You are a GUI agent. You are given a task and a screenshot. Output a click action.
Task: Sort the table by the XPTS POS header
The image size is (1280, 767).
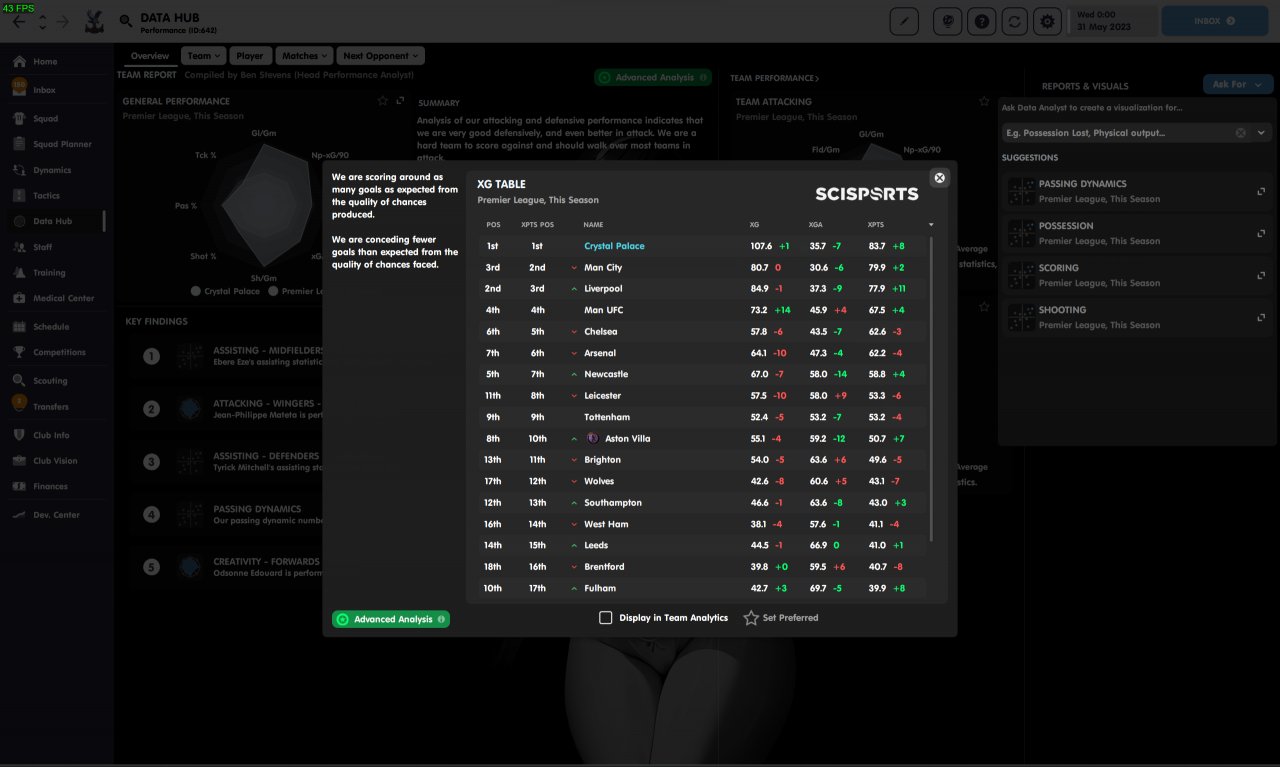click(x=537, y=225)
